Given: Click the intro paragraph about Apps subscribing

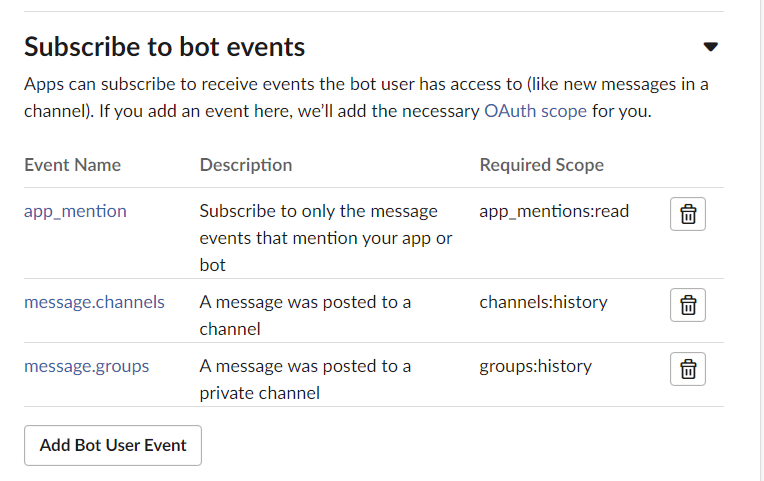Looking at the screenshot, I should (x=366, y=97).
